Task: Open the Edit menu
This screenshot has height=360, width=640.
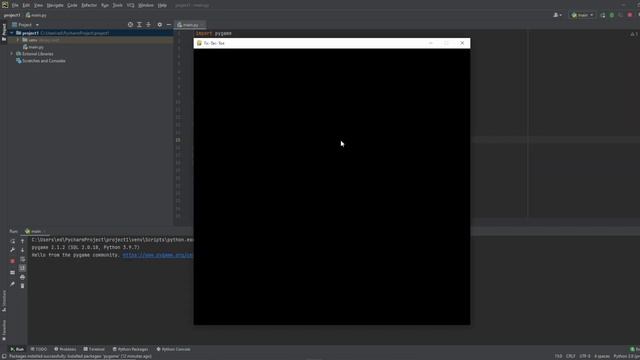Action: tap(26, 5)
